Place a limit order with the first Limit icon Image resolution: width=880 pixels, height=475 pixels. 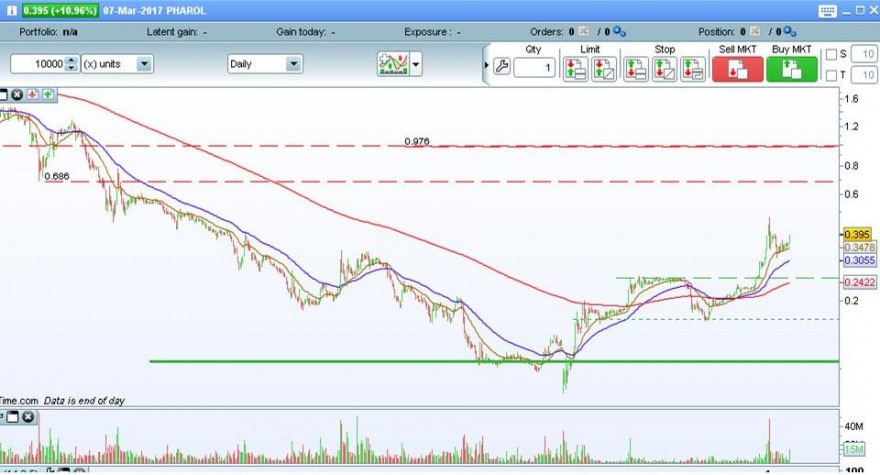[576, 69]
